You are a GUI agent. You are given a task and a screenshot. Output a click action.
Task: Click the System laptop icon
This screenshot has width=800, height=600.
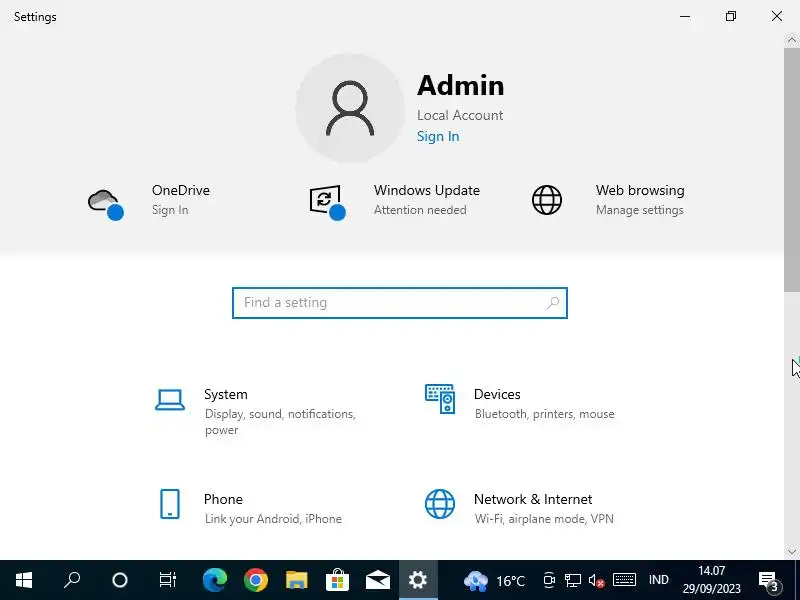(170, 399)
